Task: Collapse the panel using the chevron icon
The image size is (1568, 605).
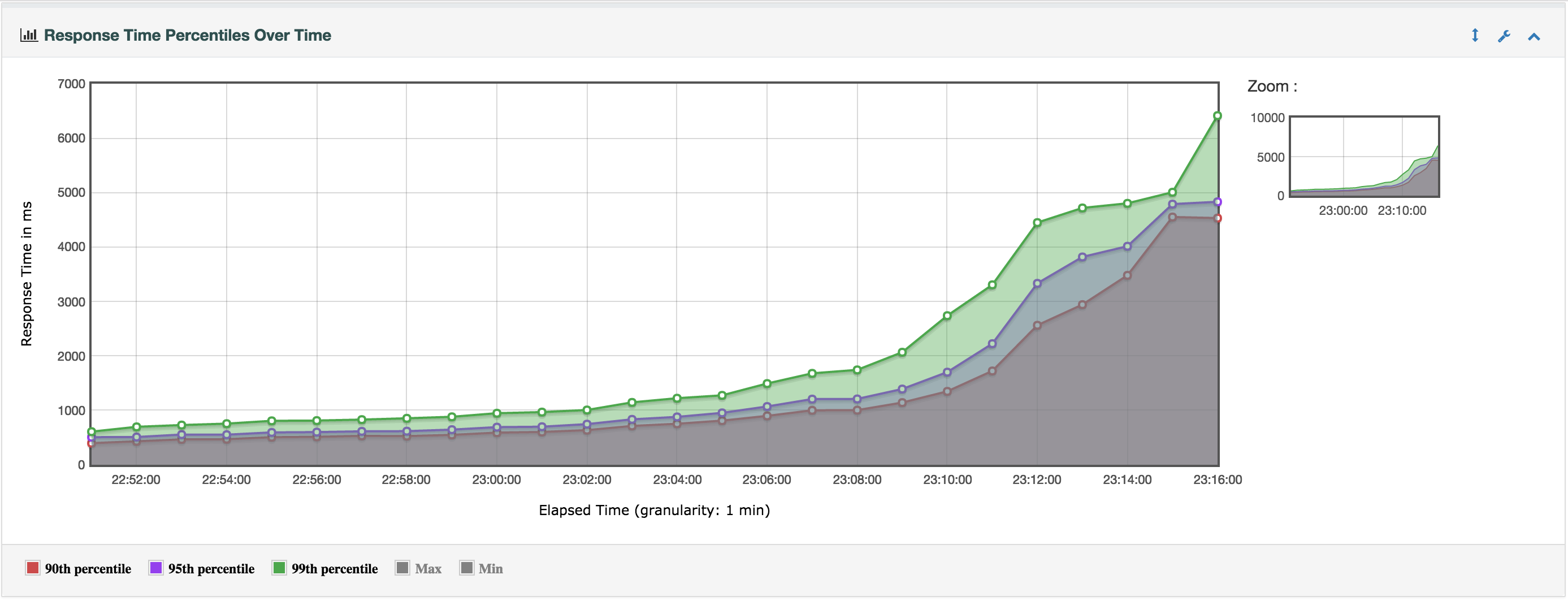Action: coord(1534,36)
